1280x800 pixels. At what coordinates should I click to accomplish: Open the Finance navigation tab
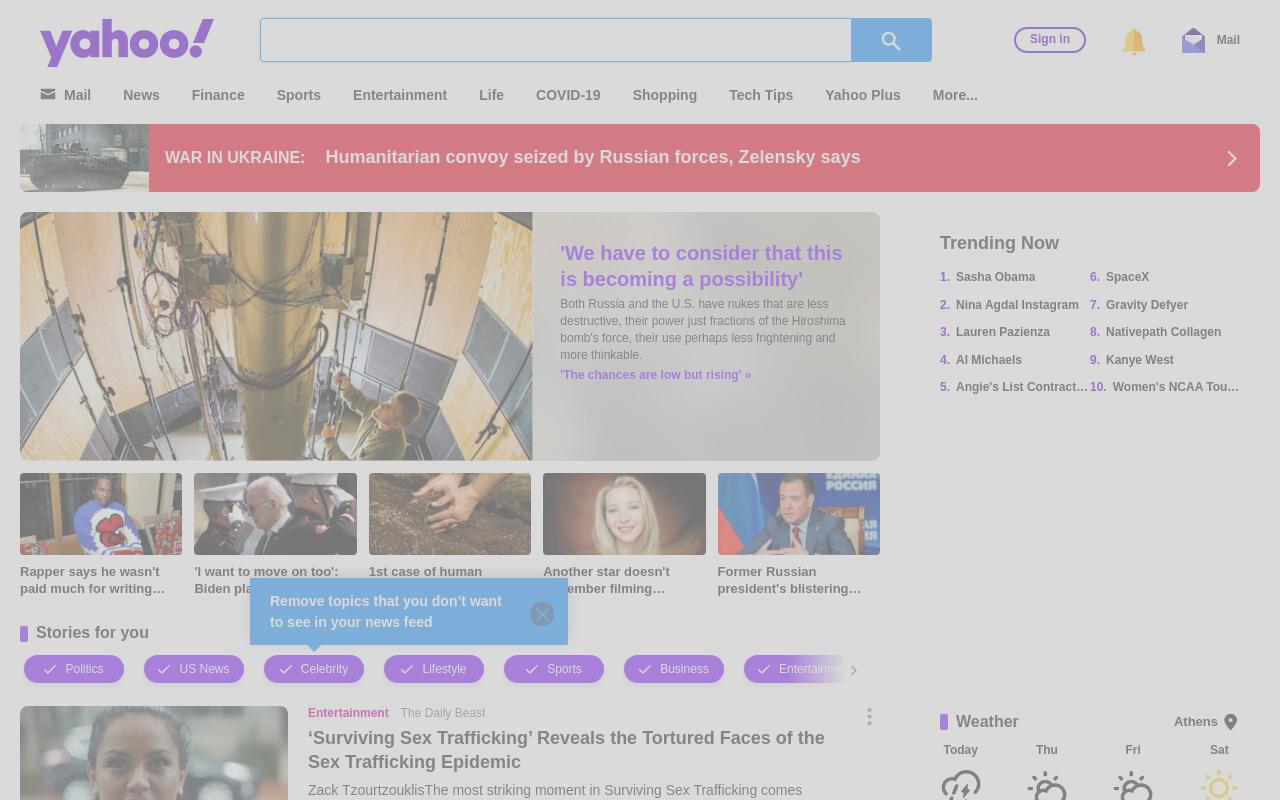tap(218, 95)
